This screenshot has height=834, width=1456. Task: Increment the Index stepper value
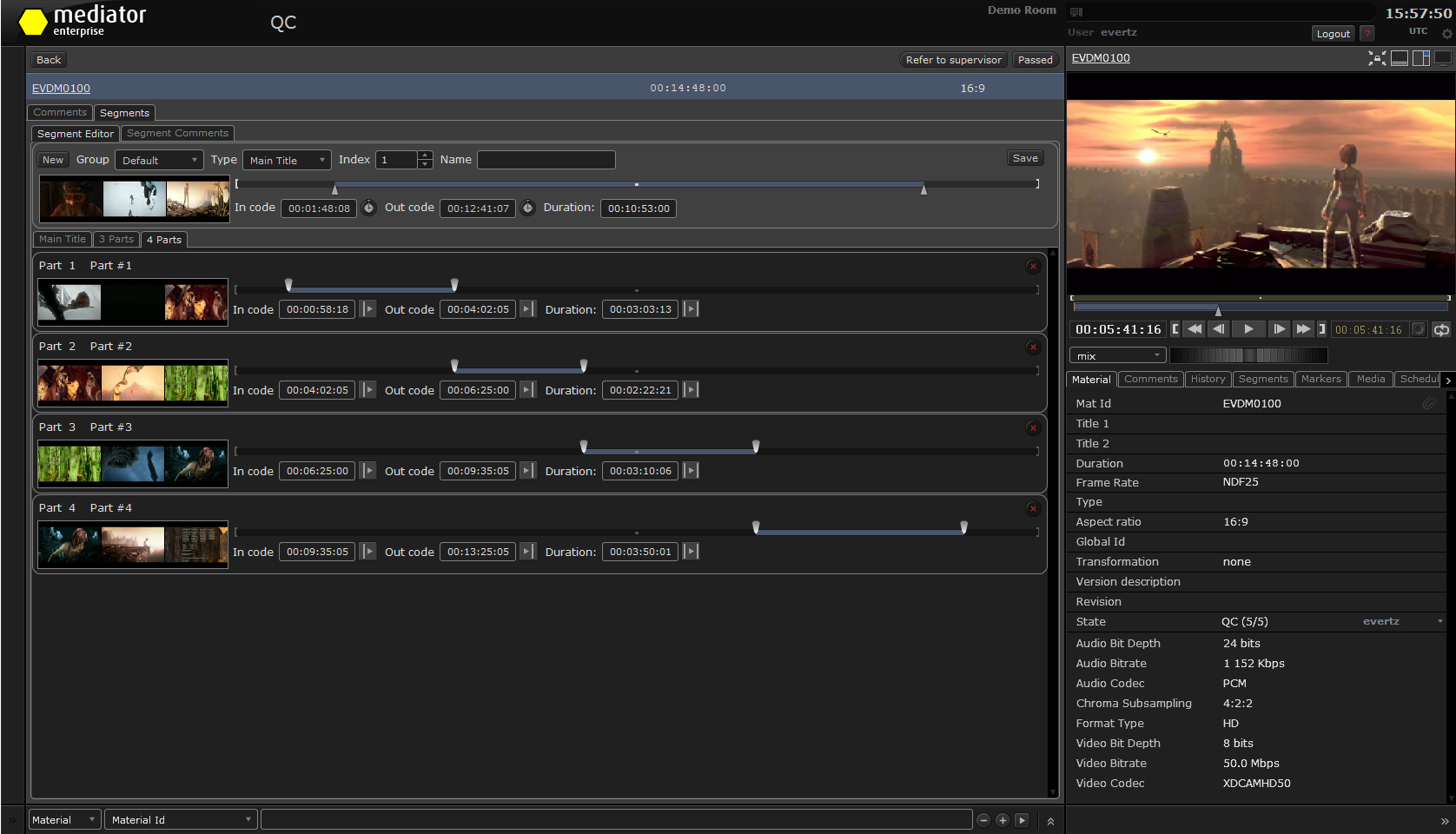point(425,156)
